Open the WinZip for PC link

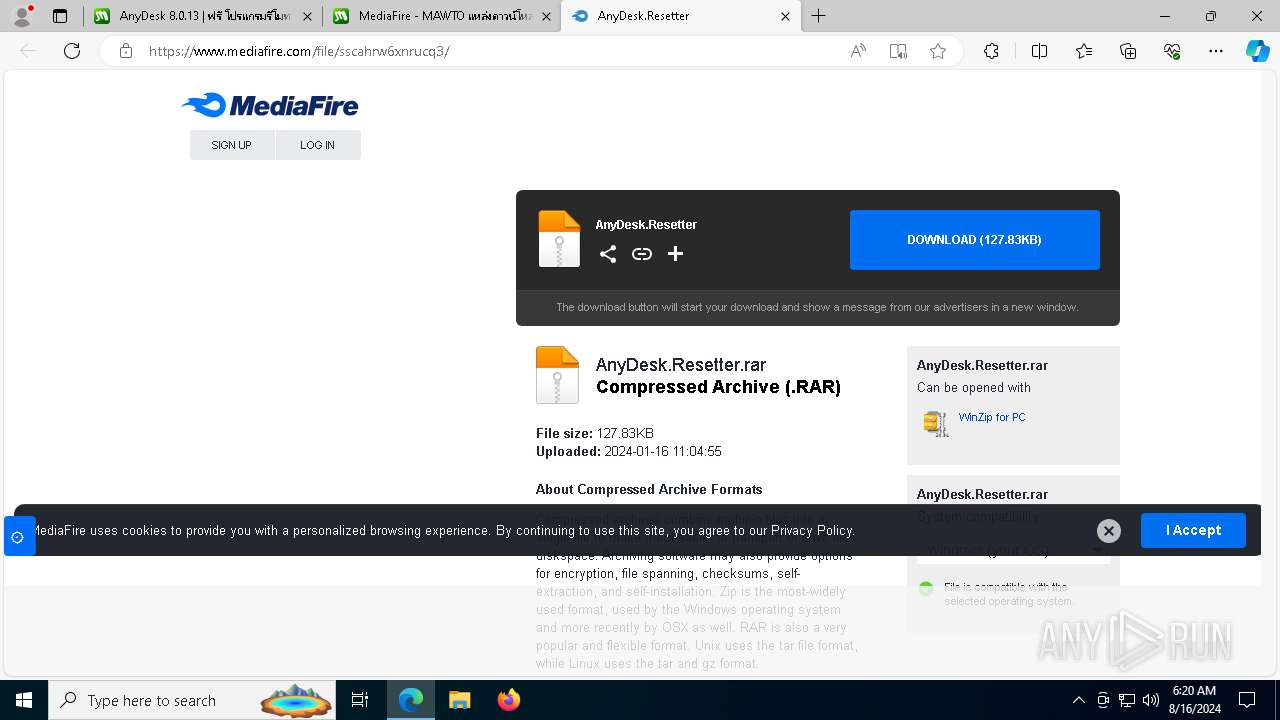(992, 417)
